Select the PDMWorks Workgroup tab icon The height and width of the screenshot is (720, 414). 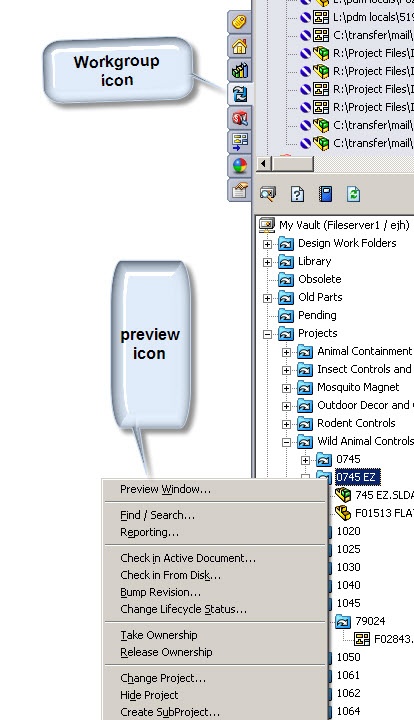tap(239, 94)
